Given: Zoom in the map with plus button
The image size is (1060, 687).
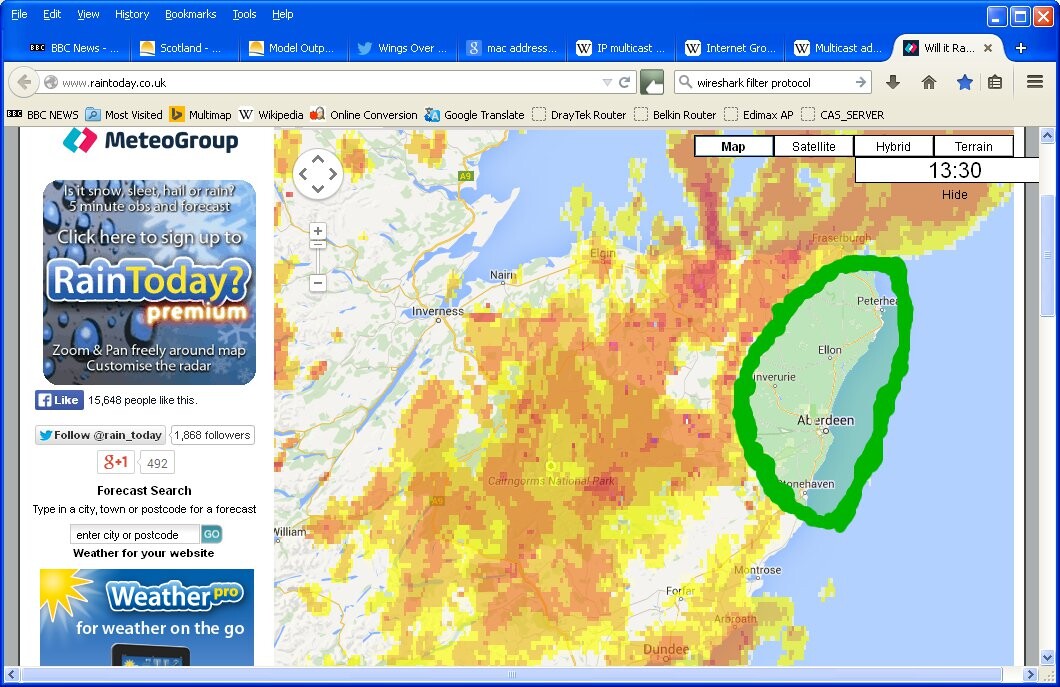Looking at the screenshot, I should coord(318,231).
